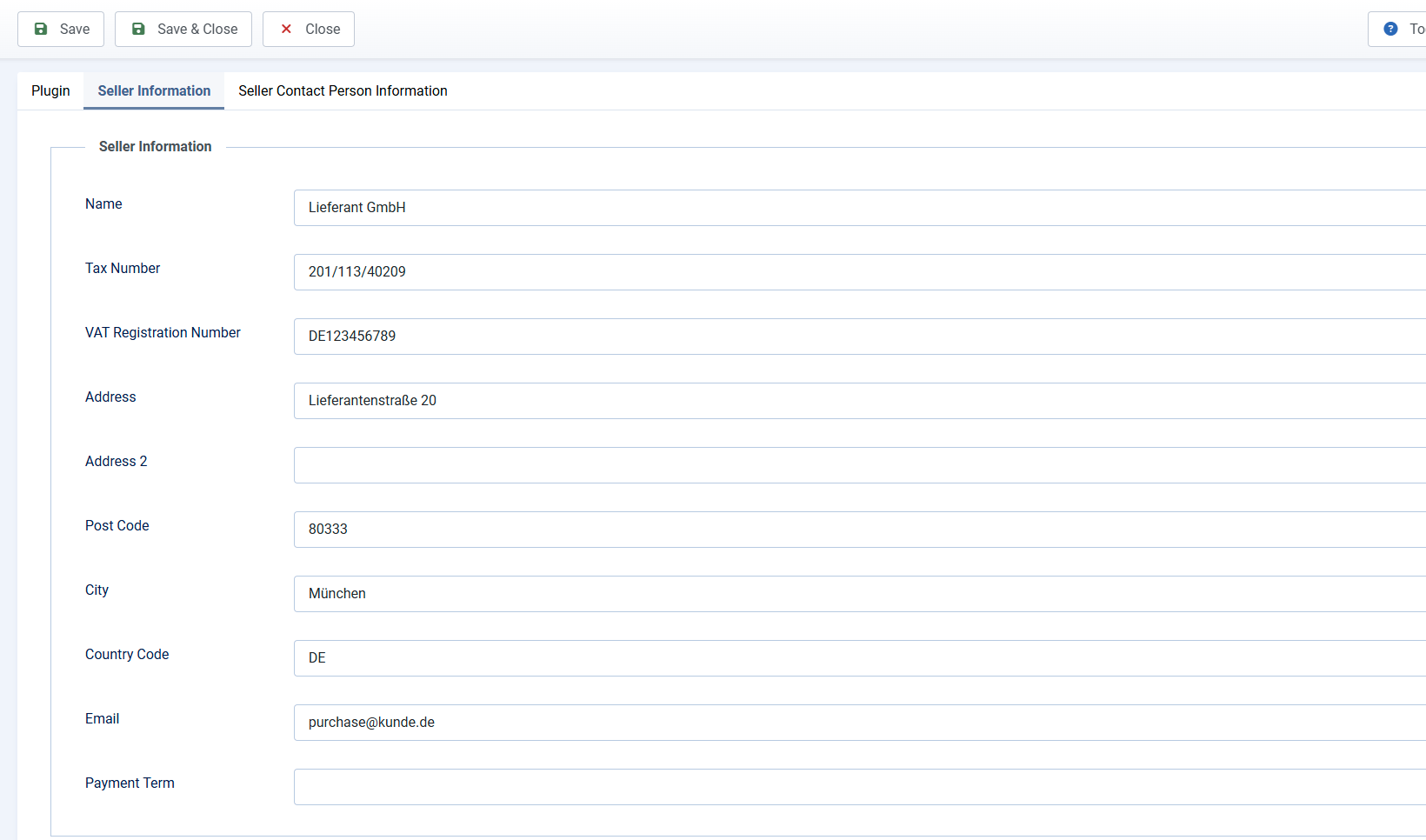Image resolution: width=1426 pixels, height=840 pixels.
Task: Click the City field with München
Action: [860, 594]
